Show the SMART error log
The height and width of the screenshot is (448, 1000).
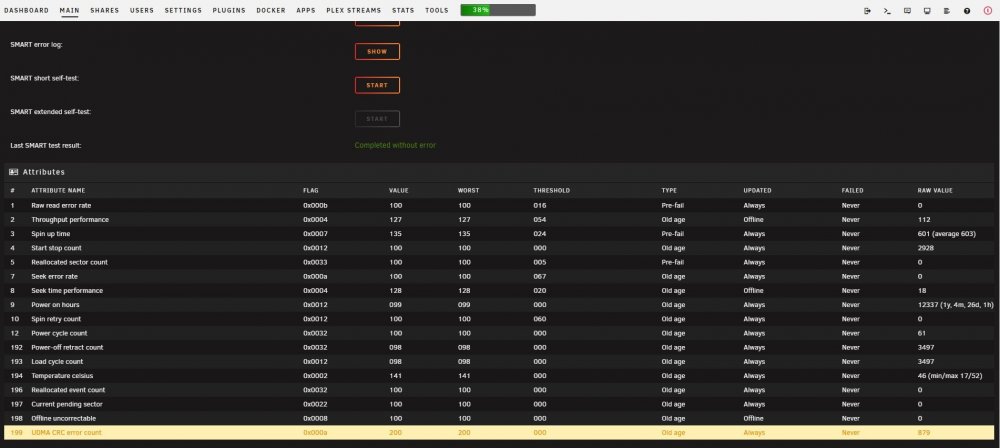[x=377, y=52]
